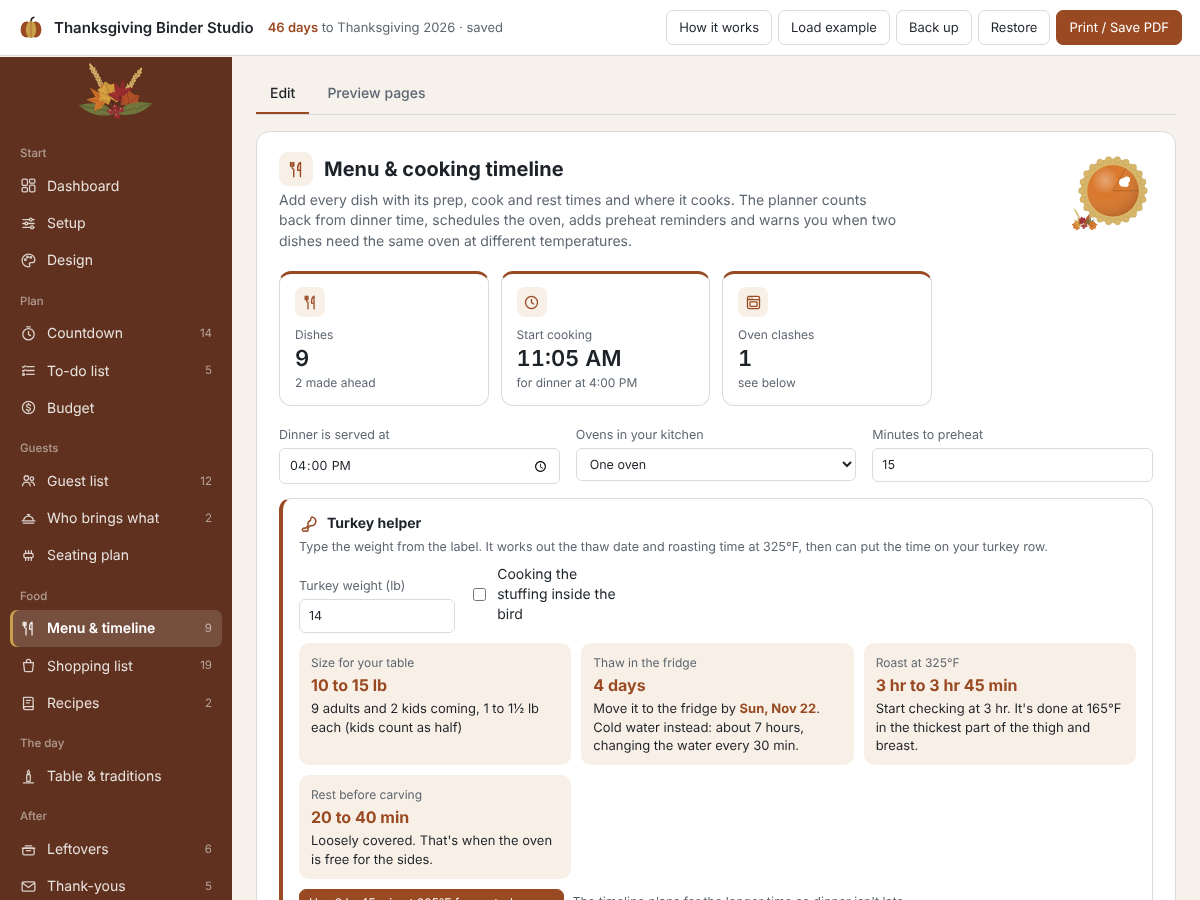The image size is (1200, 900).
Task: Open Dashboard in the sidebar
Action: click(116, 186)
